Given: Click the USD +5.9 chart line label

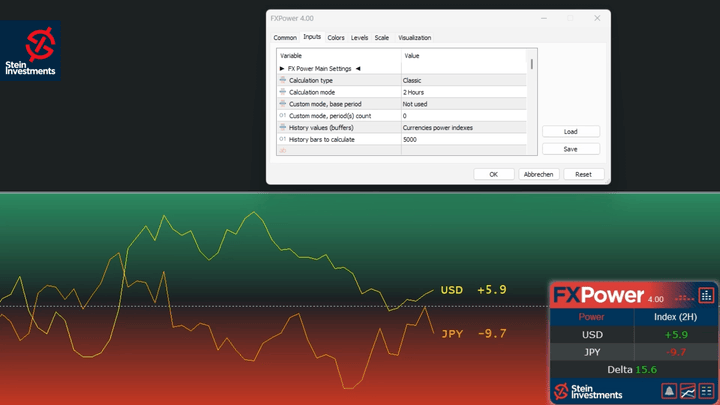Looking at the screenshot, I should pyautogui.click(x=473, y=290).
